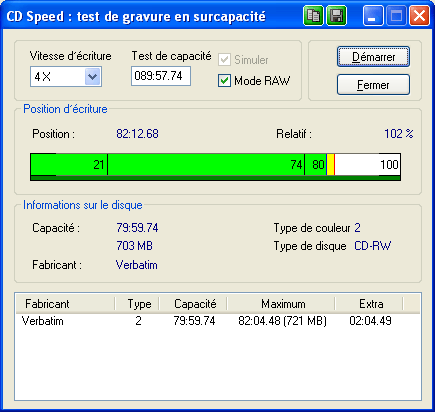Click the 74 minute marker on progress bar
The width and height of the screenshot is (435, 412).
point(296,165)
